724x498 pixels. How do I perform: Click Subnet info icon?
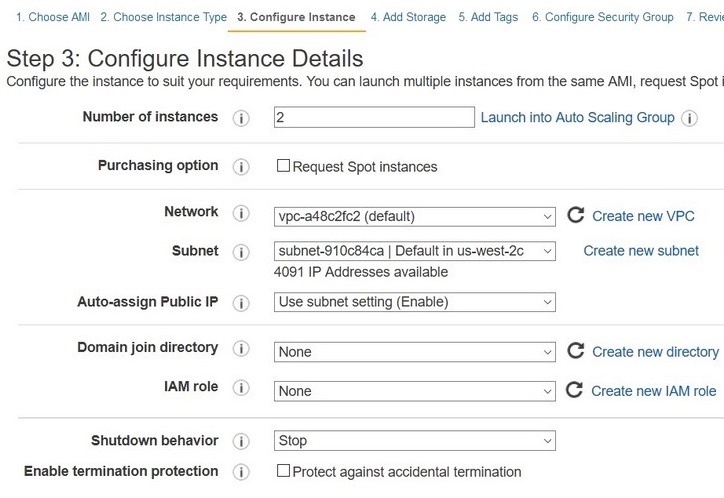click(x=241, y=252)
